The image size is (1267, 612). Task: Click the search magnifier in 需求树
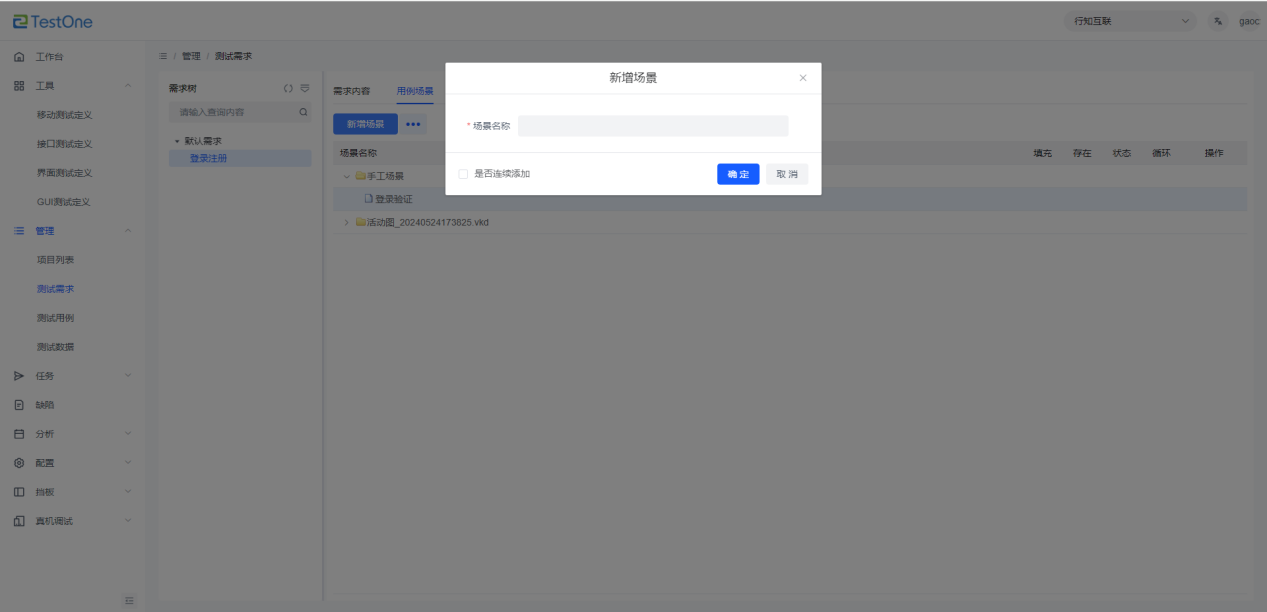coord(304,113)
